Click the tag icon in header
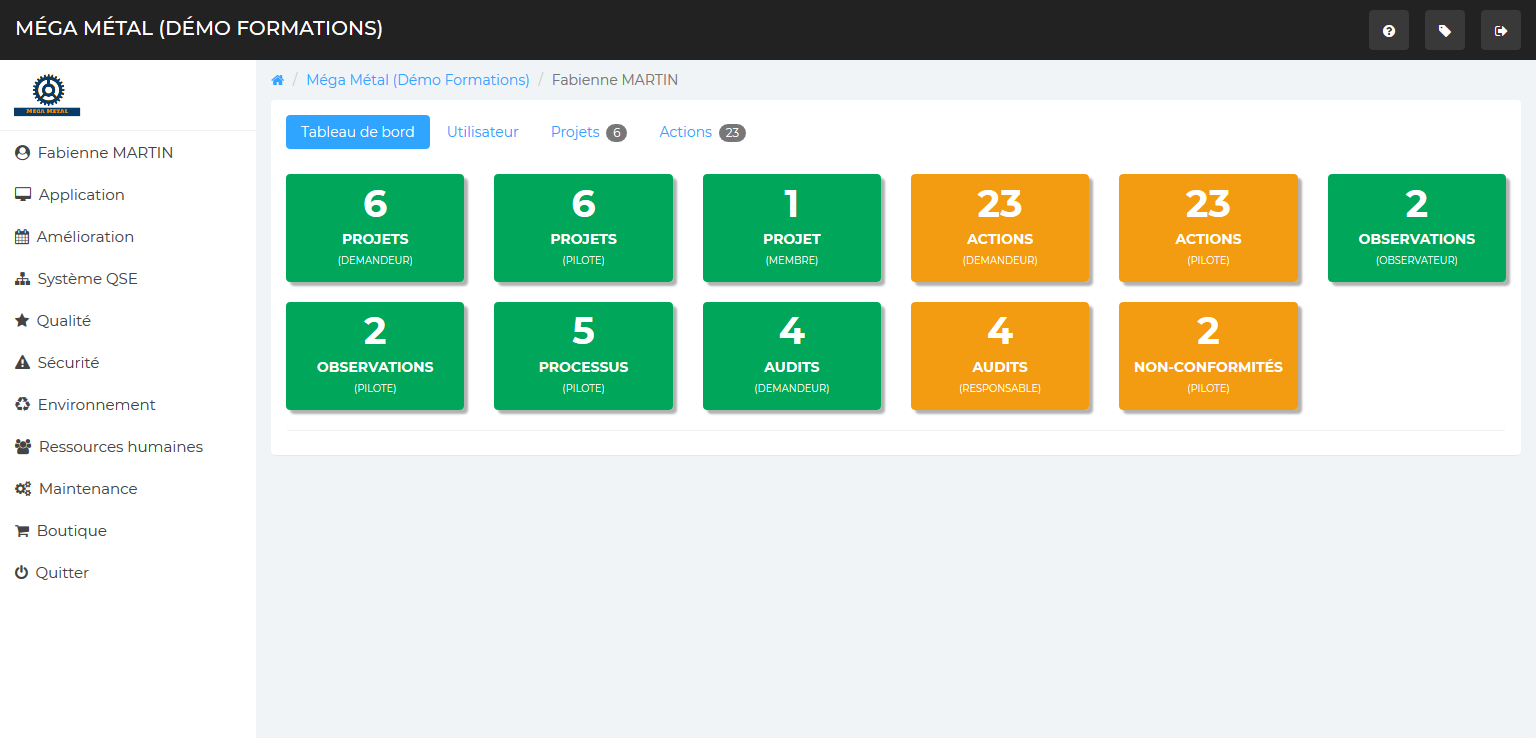 1444,31
